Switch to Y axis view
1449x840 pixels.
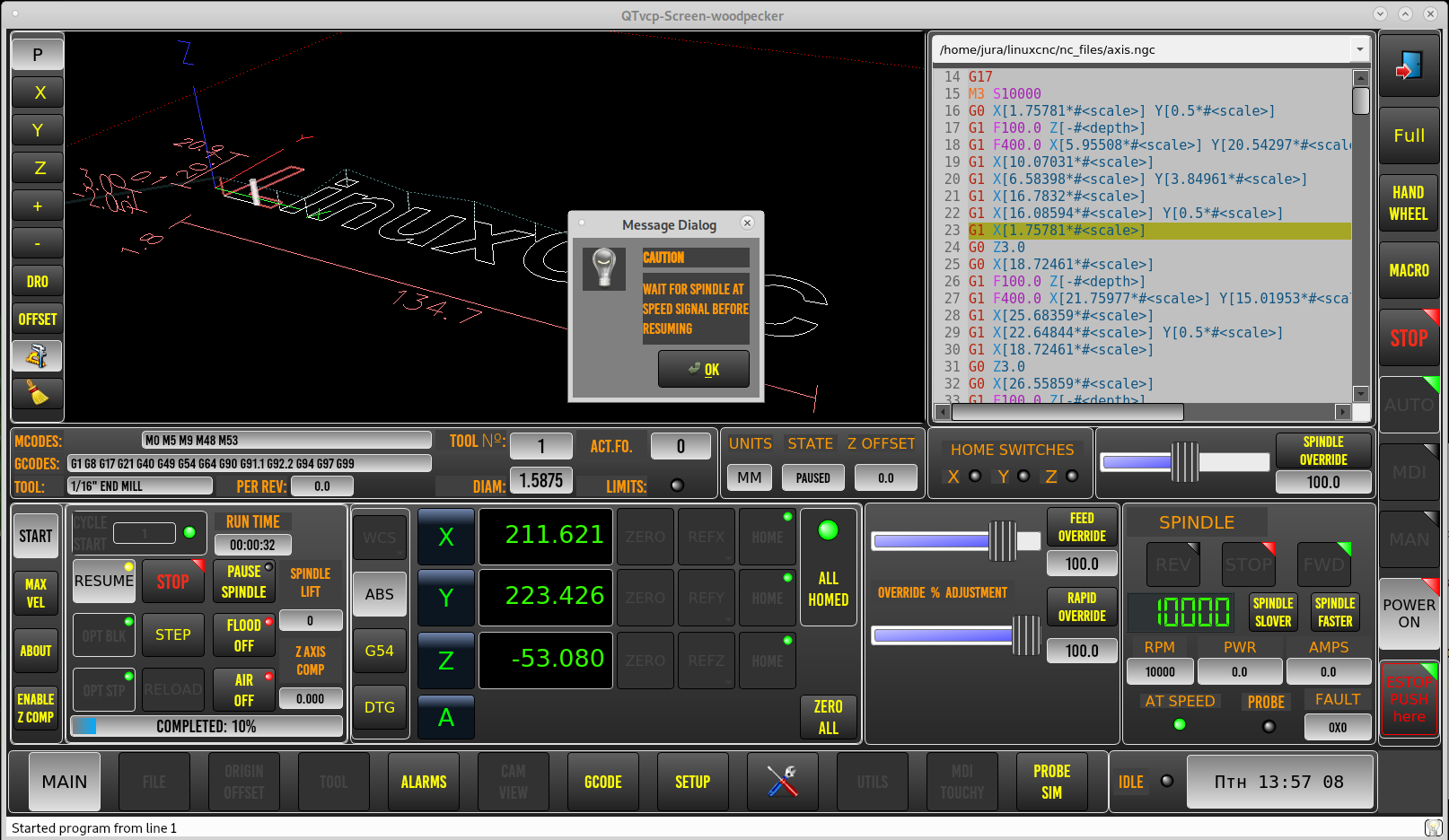38,130
